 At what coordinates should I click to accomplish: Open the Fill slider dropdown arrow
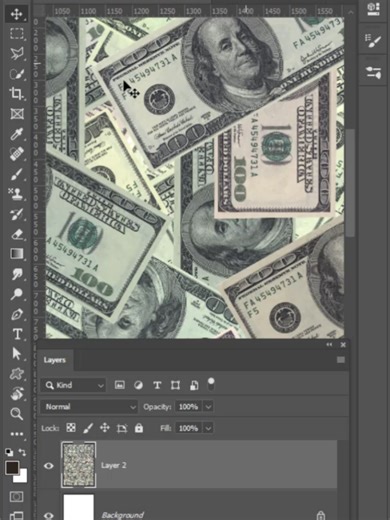[208, 428]
